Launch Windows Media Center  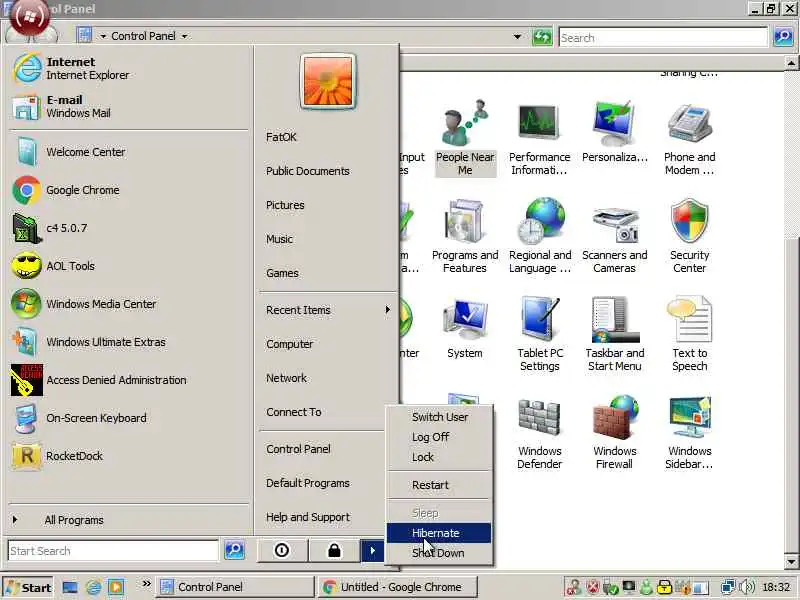(128, 304)
